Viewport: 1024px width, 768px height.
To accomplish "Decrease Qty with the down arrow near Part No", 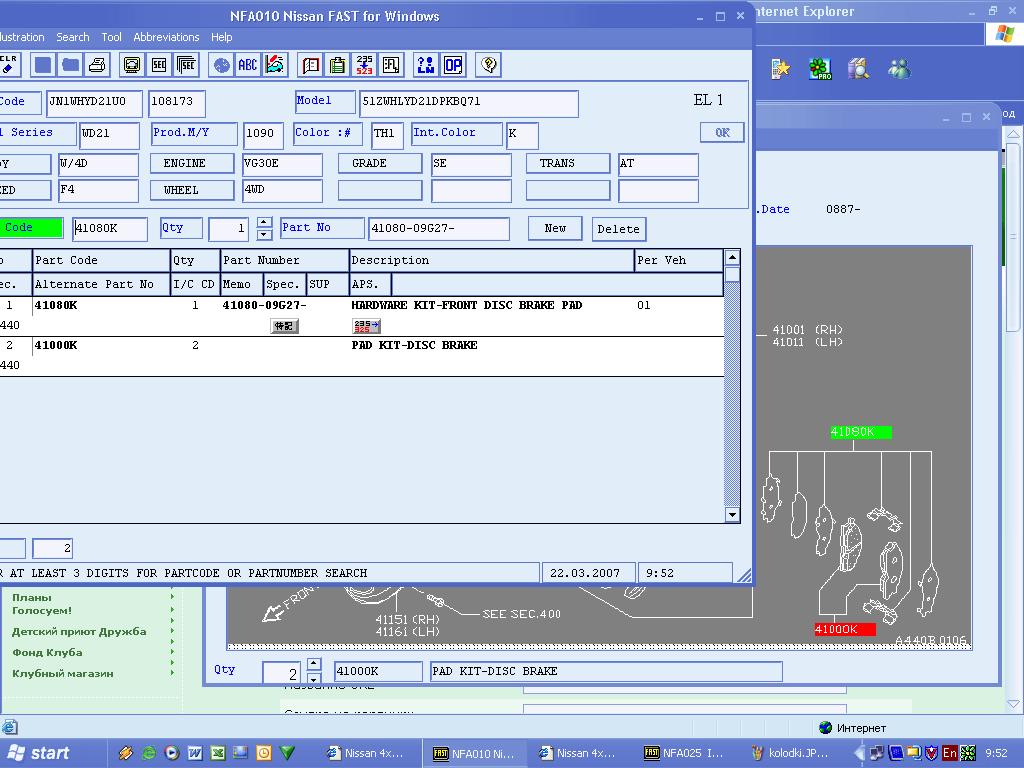I will 264,234.
